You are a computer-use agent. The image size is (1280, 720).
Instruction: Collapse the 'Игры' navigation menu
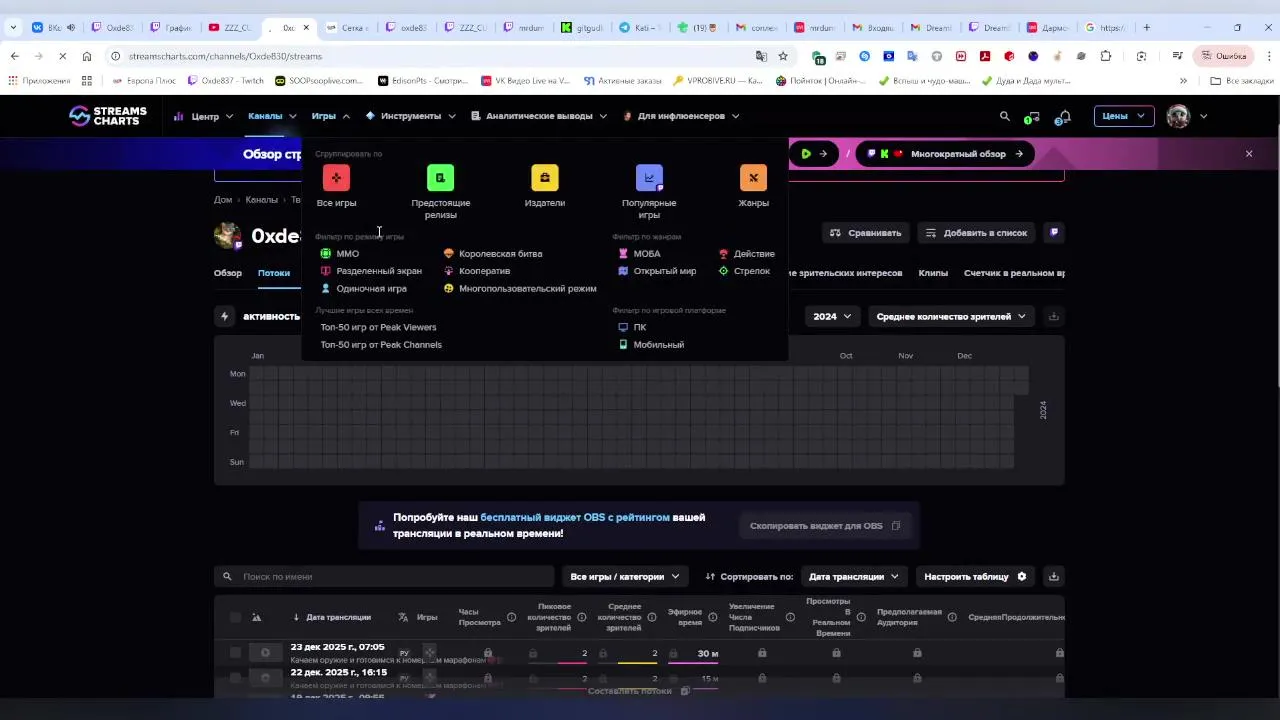(330, 116)
